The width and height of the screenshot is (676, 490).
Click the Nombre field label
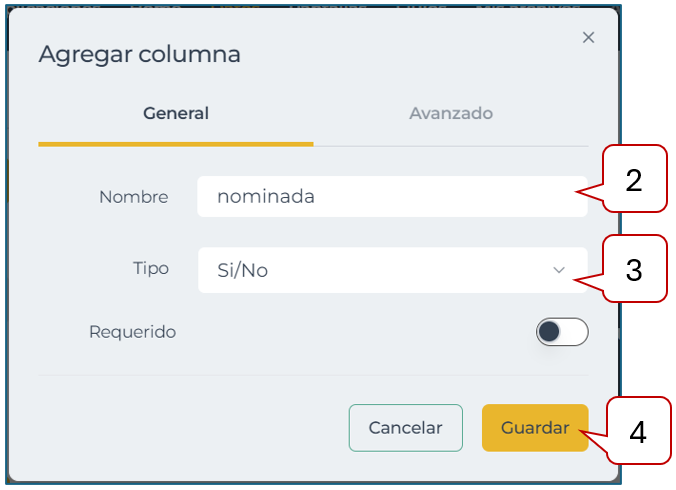134,197
